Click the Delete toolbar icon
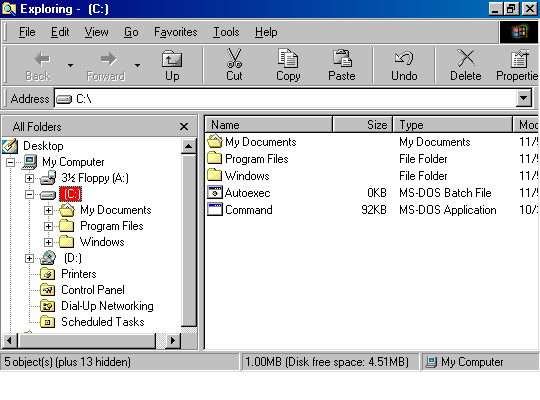 [x=466, y=58]
